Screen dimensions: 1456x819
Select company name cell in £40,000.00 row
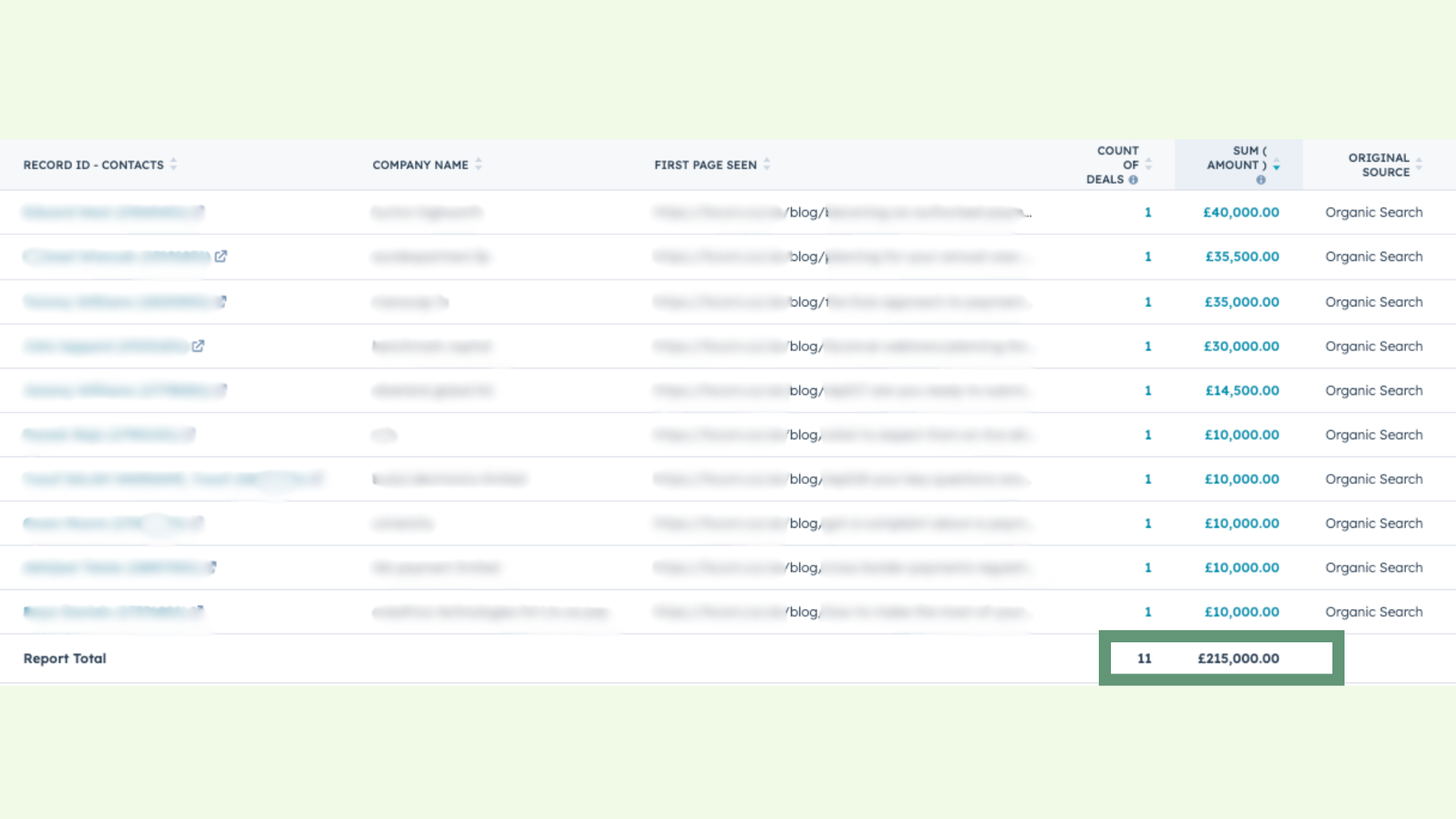[x=427, y=212]
